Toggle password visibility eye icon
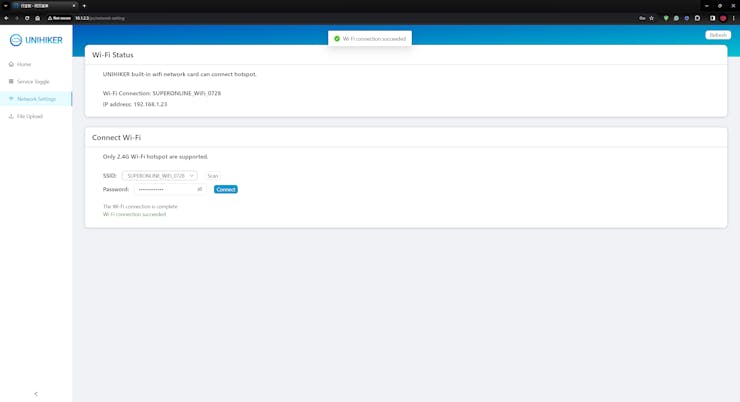Screen dimensions: 740x402 pyautogui.click(x=200, y=189)
